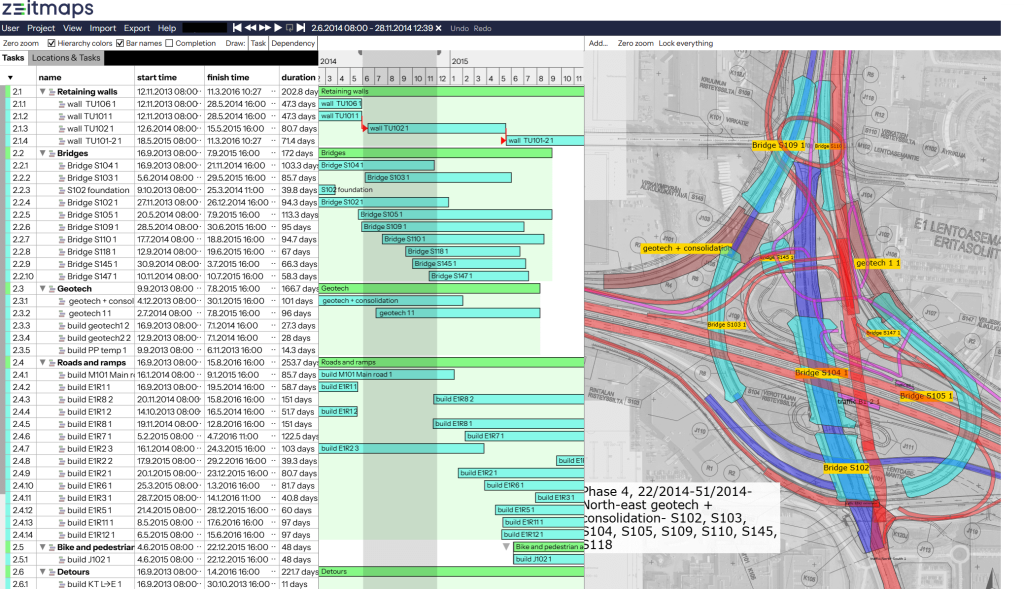Image resolution: width=1024 pixels, height=589 pixels.
Task: Toggle the Bar names checkbox
Action: [120, 43]
